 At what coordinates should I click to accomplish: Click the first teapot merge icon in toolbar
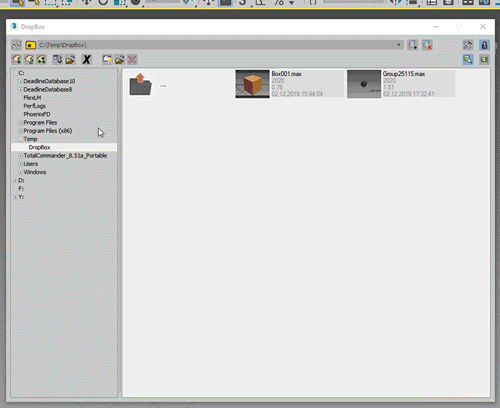pyautogui.click(x=16, y=60)
